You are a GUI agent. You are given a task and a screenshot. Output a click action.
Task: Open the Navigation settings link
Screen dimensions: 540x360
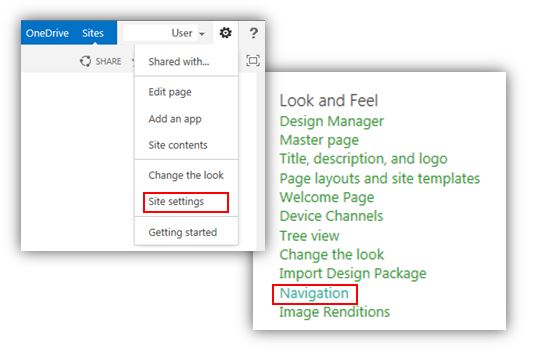coord(314,294)
